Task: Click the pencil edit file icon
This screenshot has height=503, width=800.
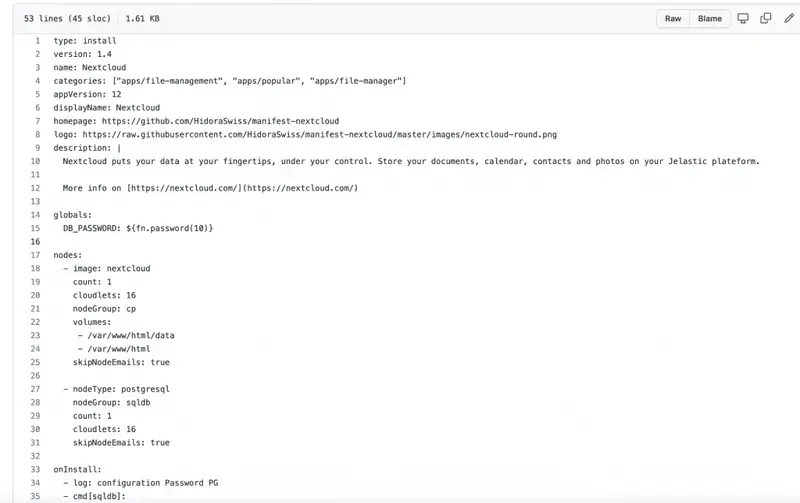Action: tap(789, 19)
